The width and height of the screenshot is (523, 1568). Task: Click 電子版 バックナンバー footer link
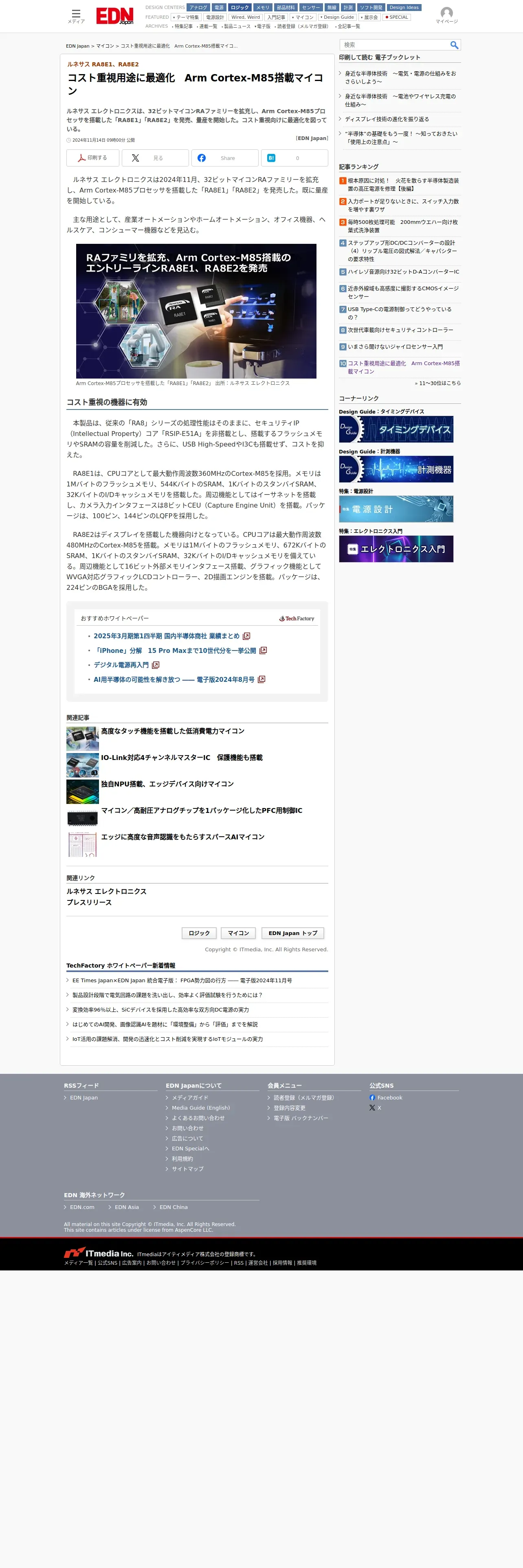pyautogui.click(x=301, y=1117)
